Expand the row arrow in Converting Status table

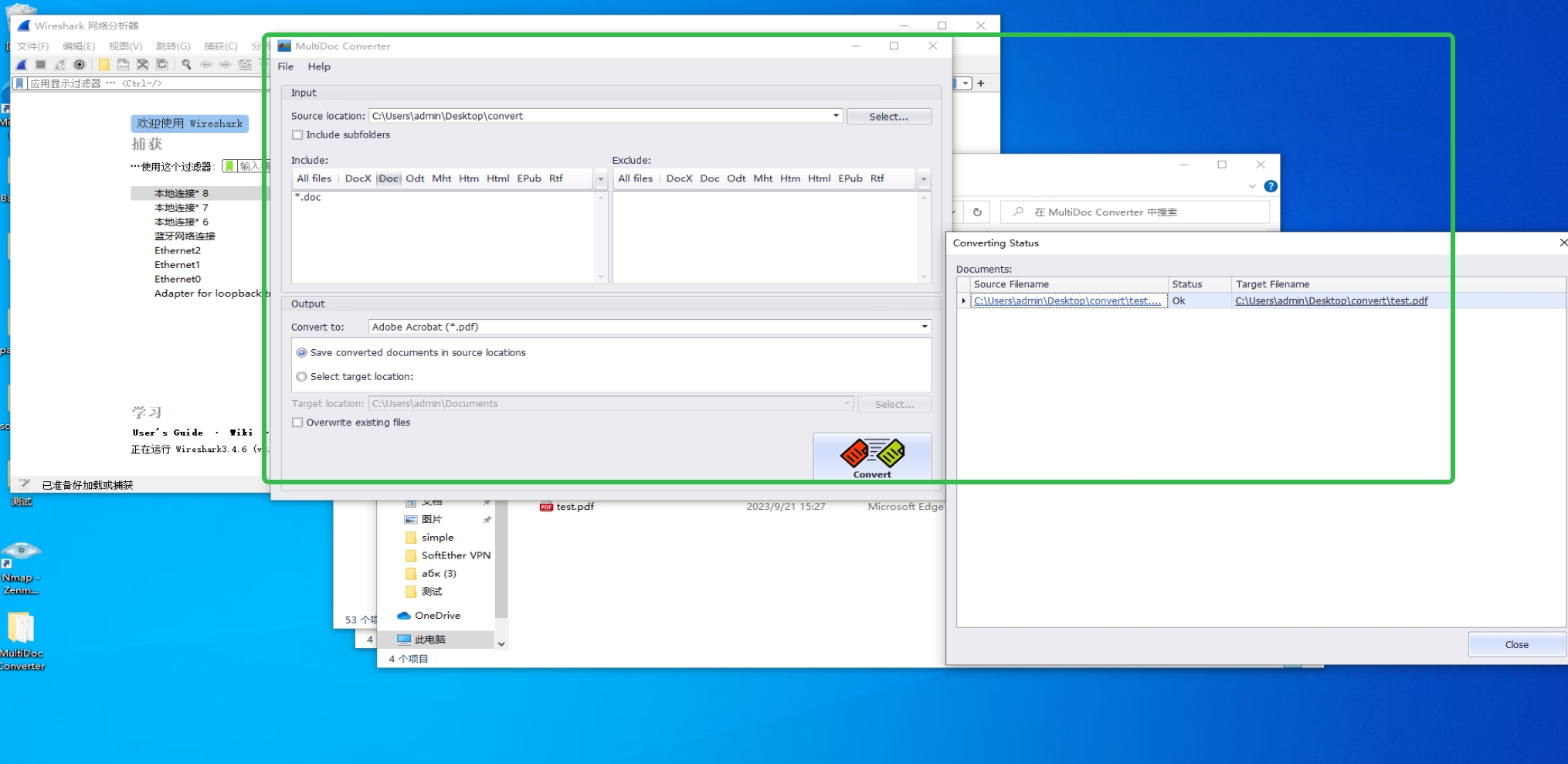[963, 301]
